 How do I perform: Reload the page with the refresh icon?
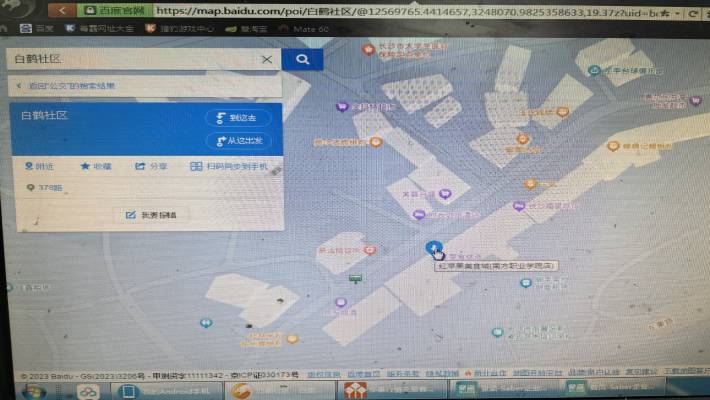(x=693, y=14)
